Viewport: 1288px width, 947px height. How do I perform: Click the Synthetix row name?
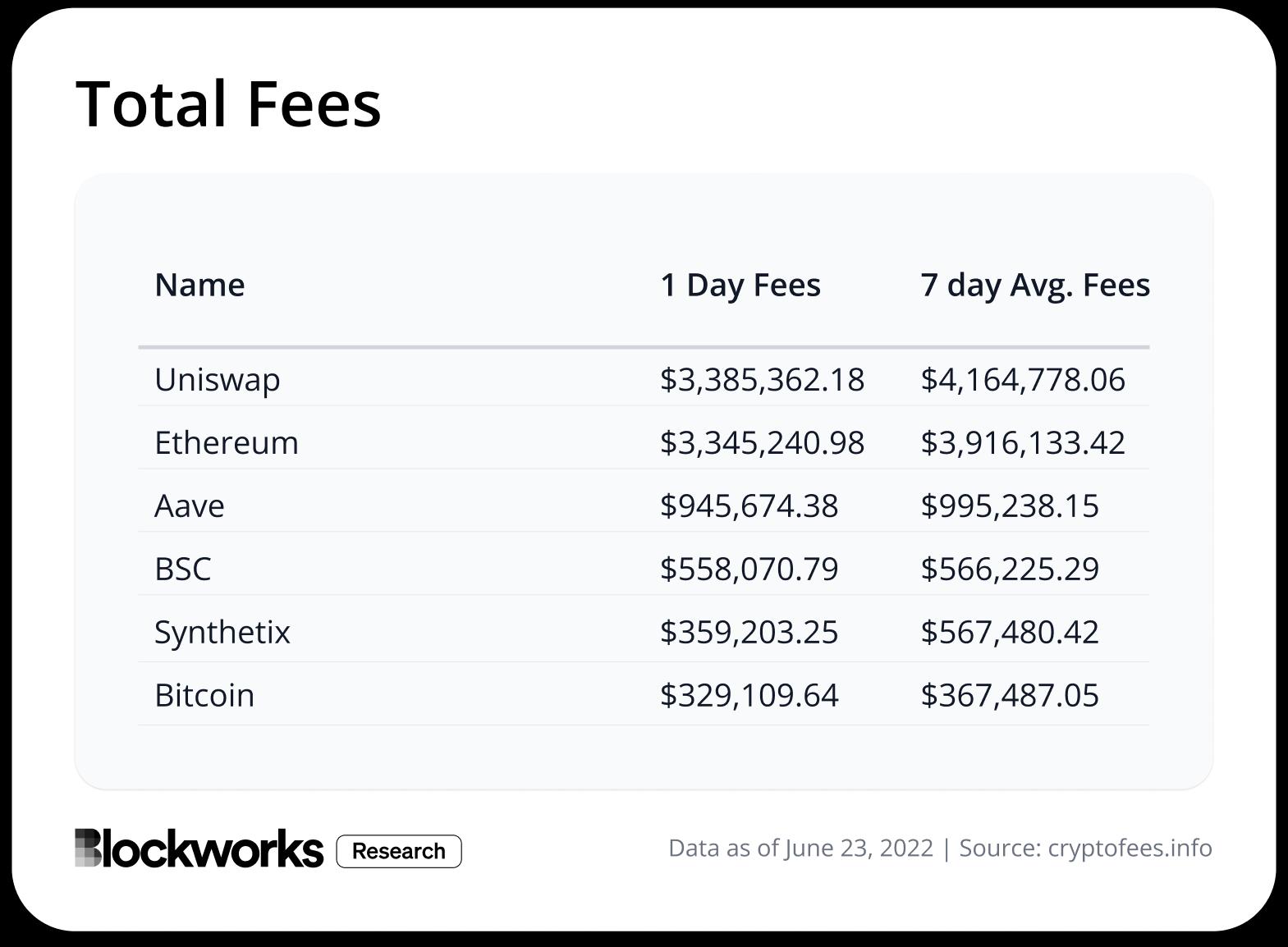click(222, 633)
